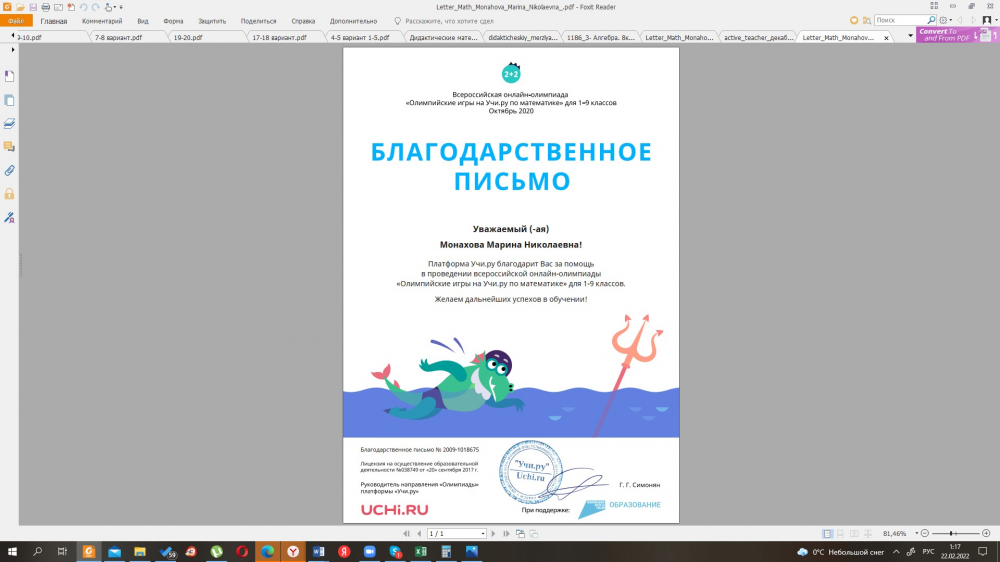Click the zoom out minus button
Viewport: 1000px width, 562px height.
coord(925,533)
